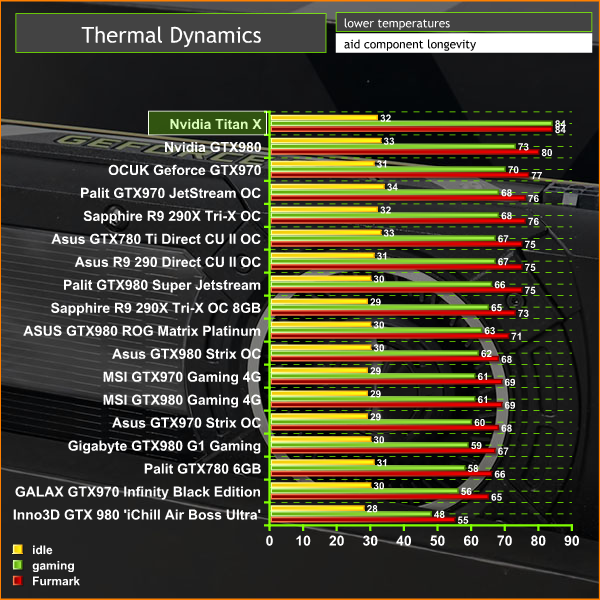Click Sapphire 8GB Furmark value 73
600x600 pixels.
[523, 313]
